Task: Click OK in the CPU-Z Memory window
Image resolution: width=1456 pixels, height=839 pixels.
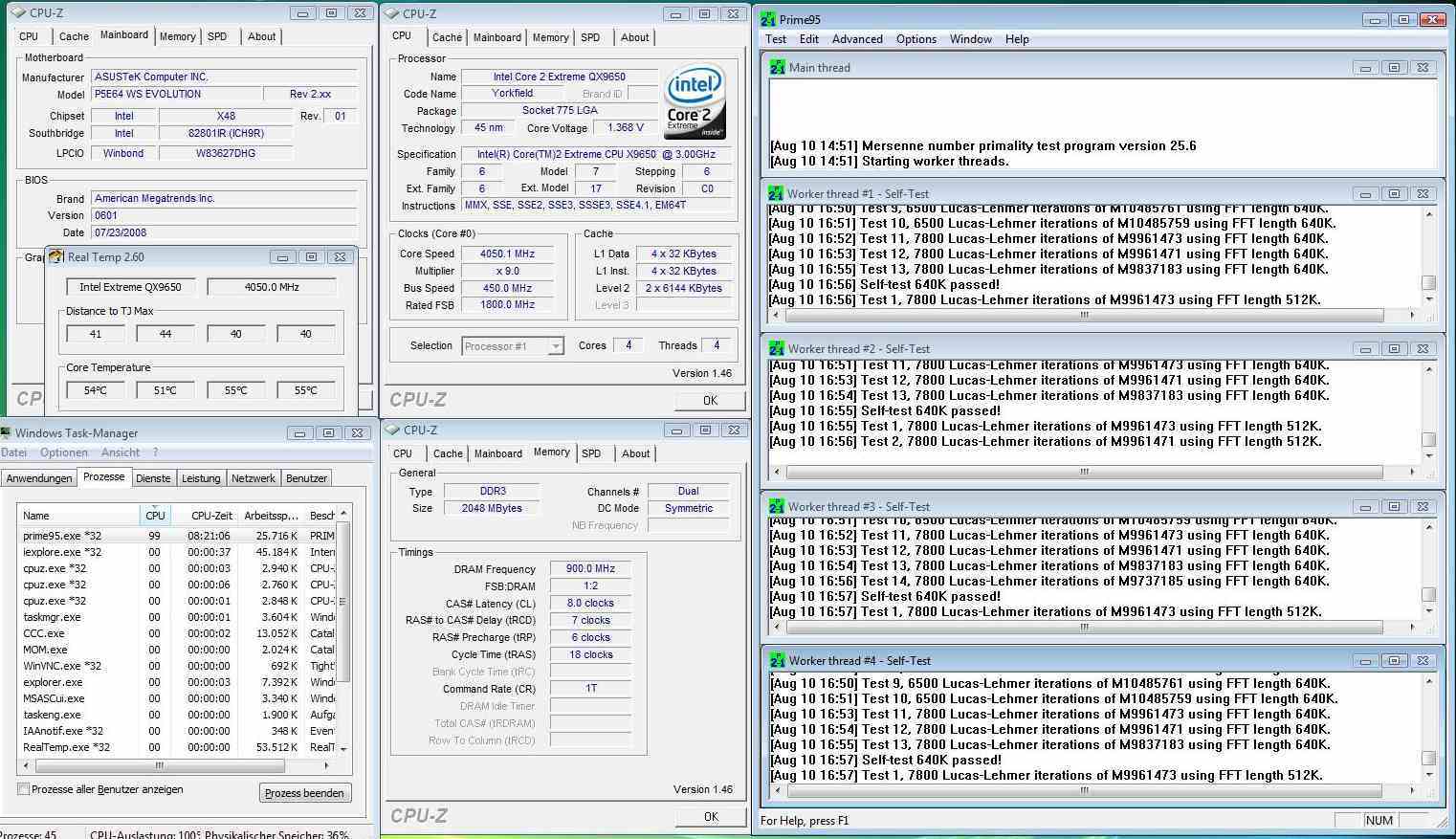Action: (711, 817)
